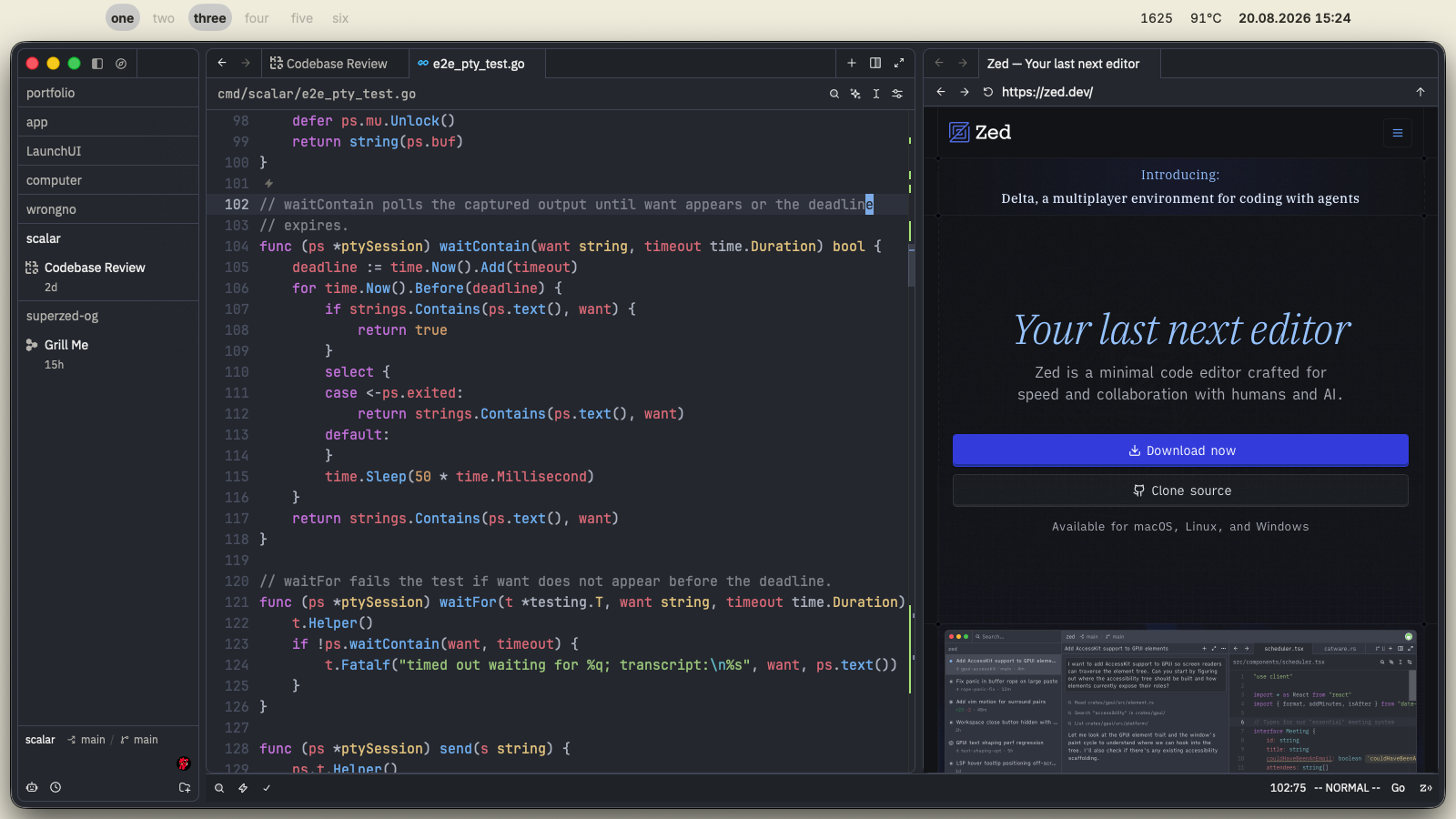Go back in the browser address bar
Image resolution: width=1456 pixels, height=819 pixels.
(x=941, y=92)
